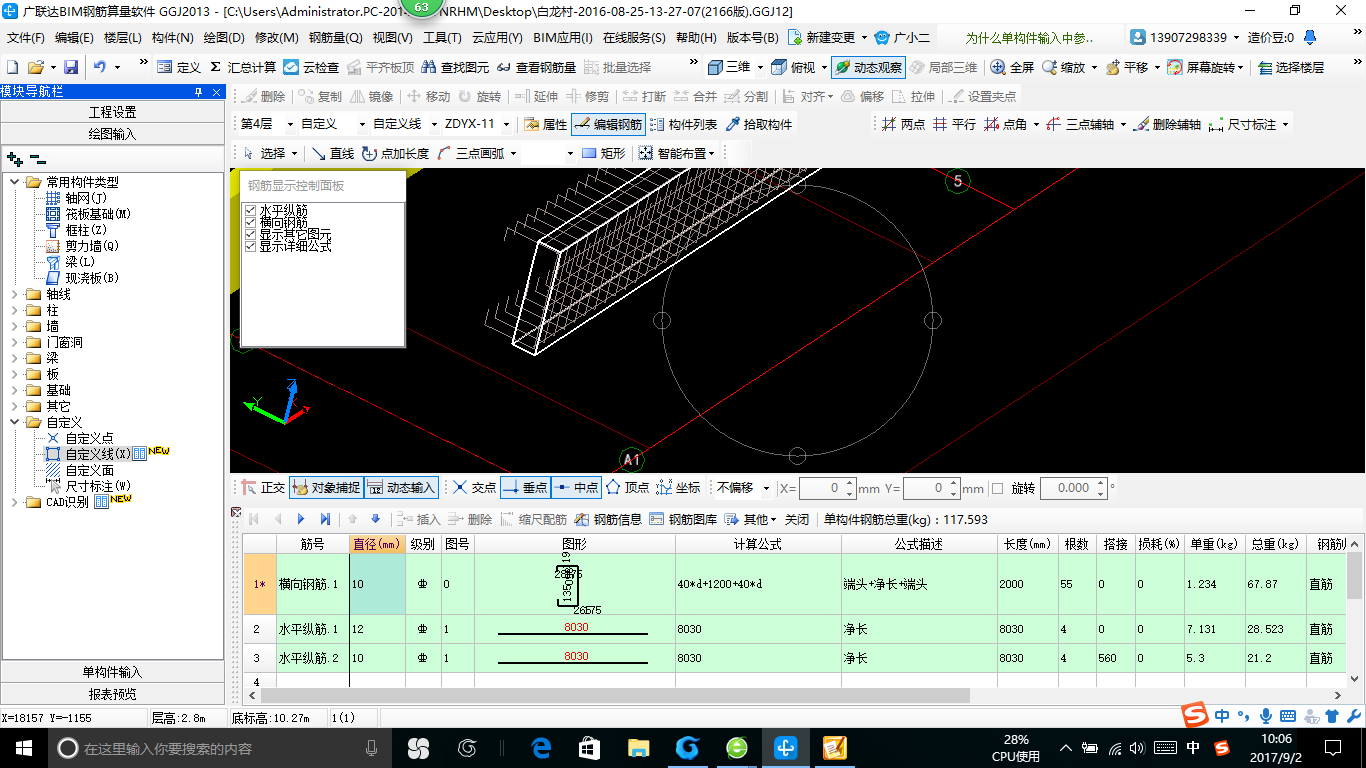The image size is (1366, 768).
Task: Click 全屏 full screen zoom
Action: [1012, 67]
